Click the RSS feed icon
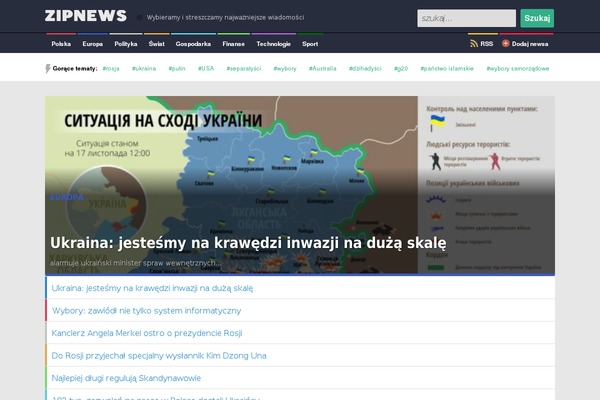600x400 pixels. click(x=474, y=44)
